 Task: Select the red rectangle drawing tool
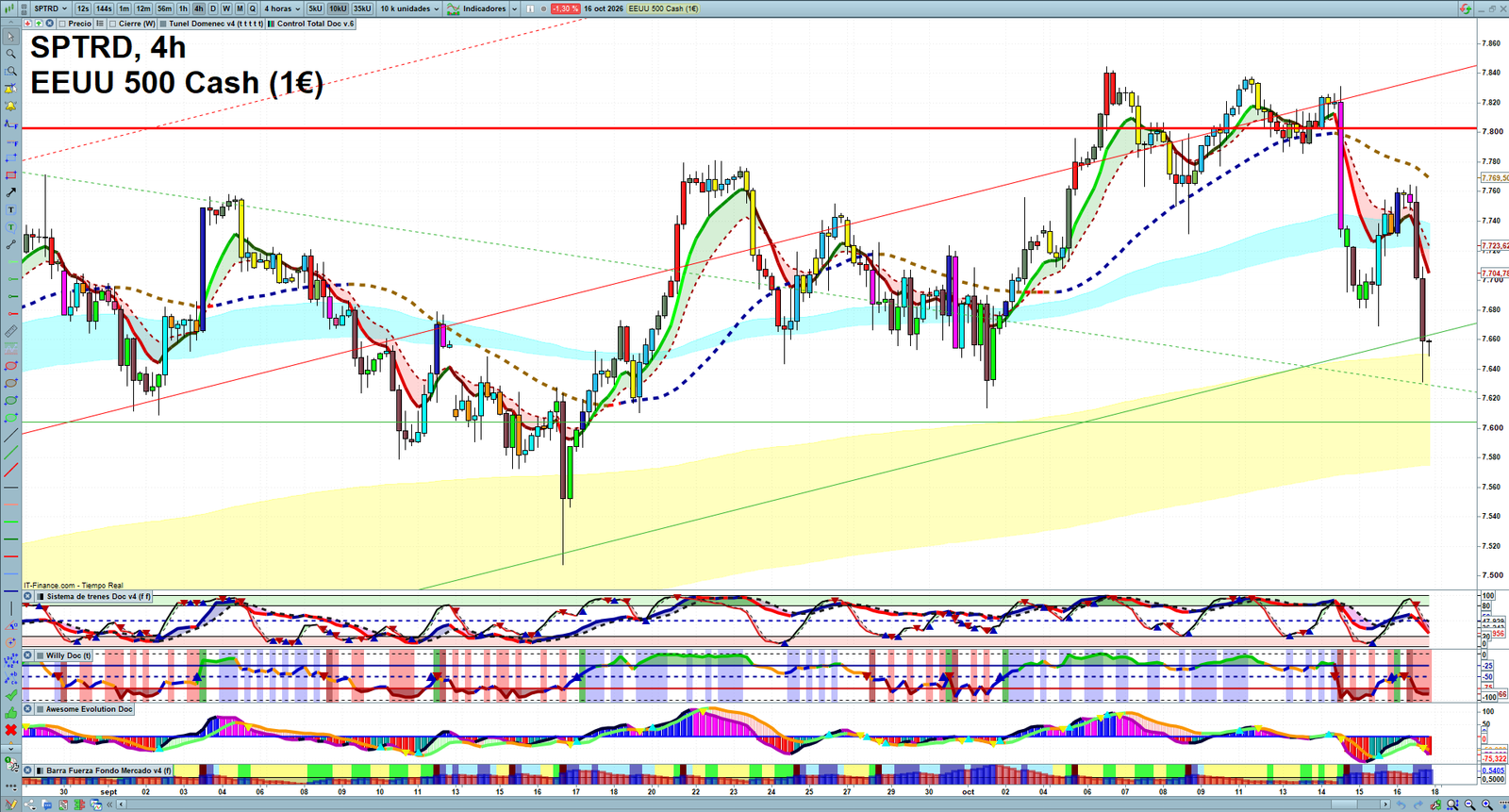tap(11, 175)
